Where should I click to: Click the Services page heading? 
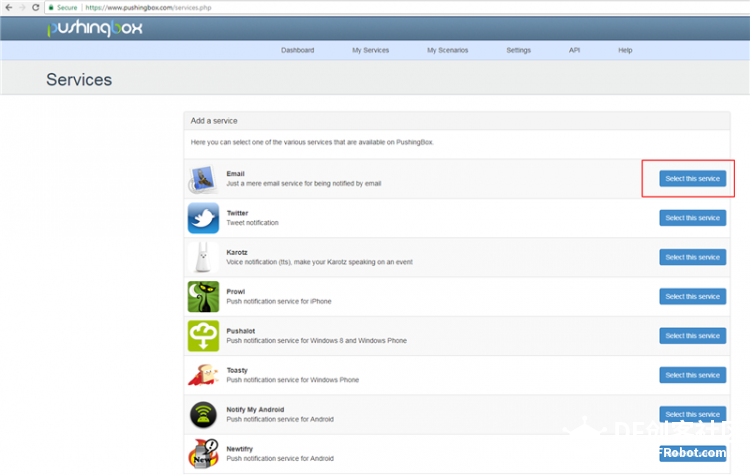tap(79, 80)
